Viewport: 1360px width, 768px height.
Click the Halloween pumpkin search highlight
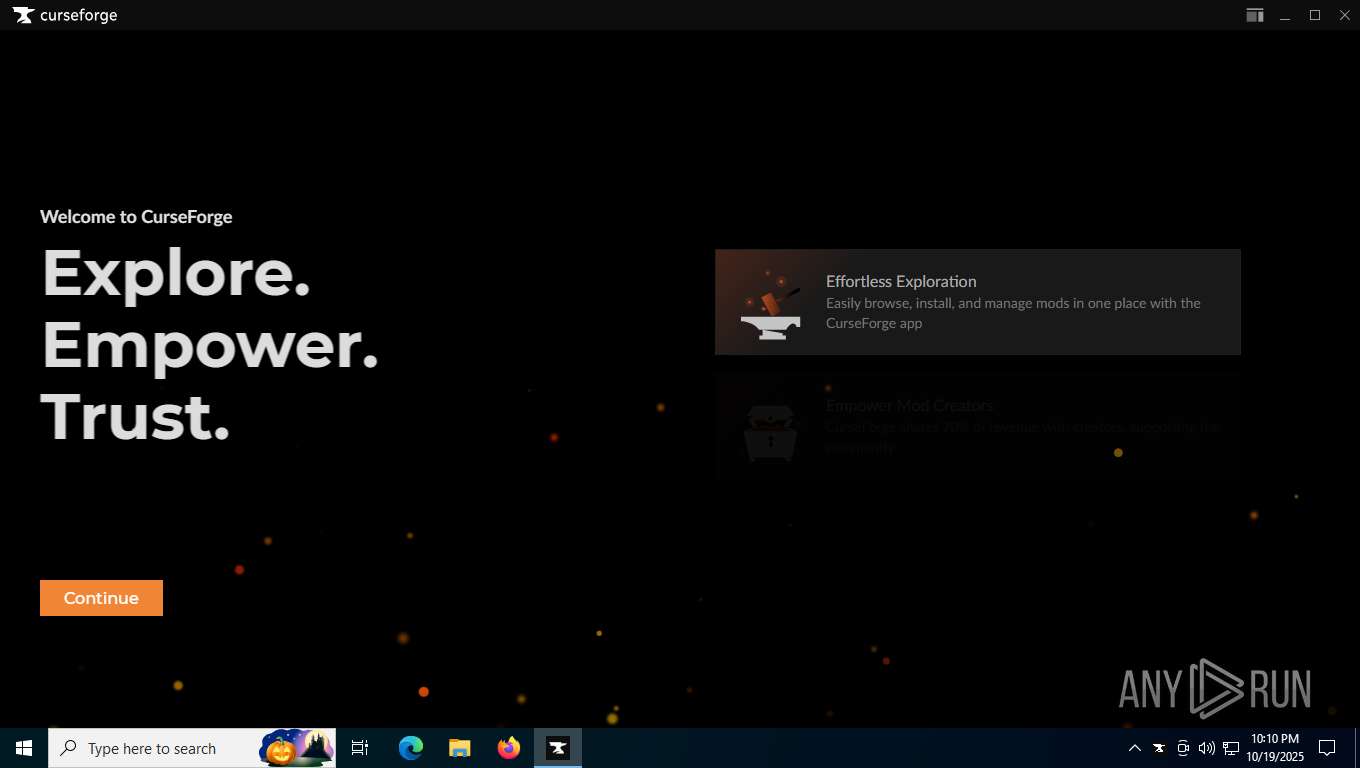point(297,748)
